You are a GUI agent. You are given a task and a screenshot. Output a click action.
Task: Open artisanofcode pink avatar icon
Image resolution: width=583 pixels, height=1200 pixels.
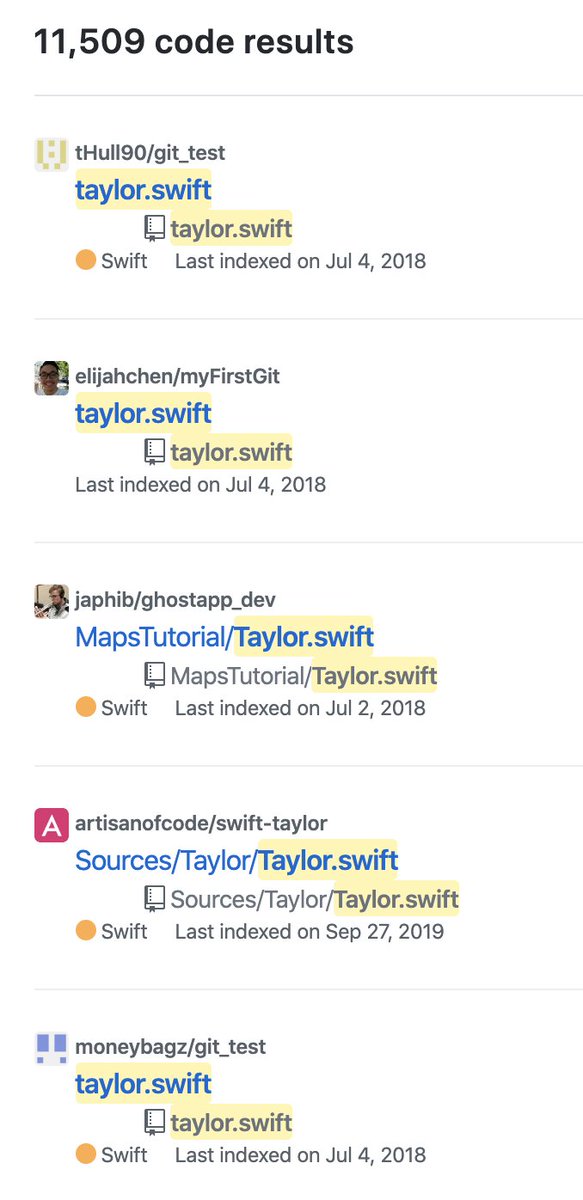tap(52, 825)
